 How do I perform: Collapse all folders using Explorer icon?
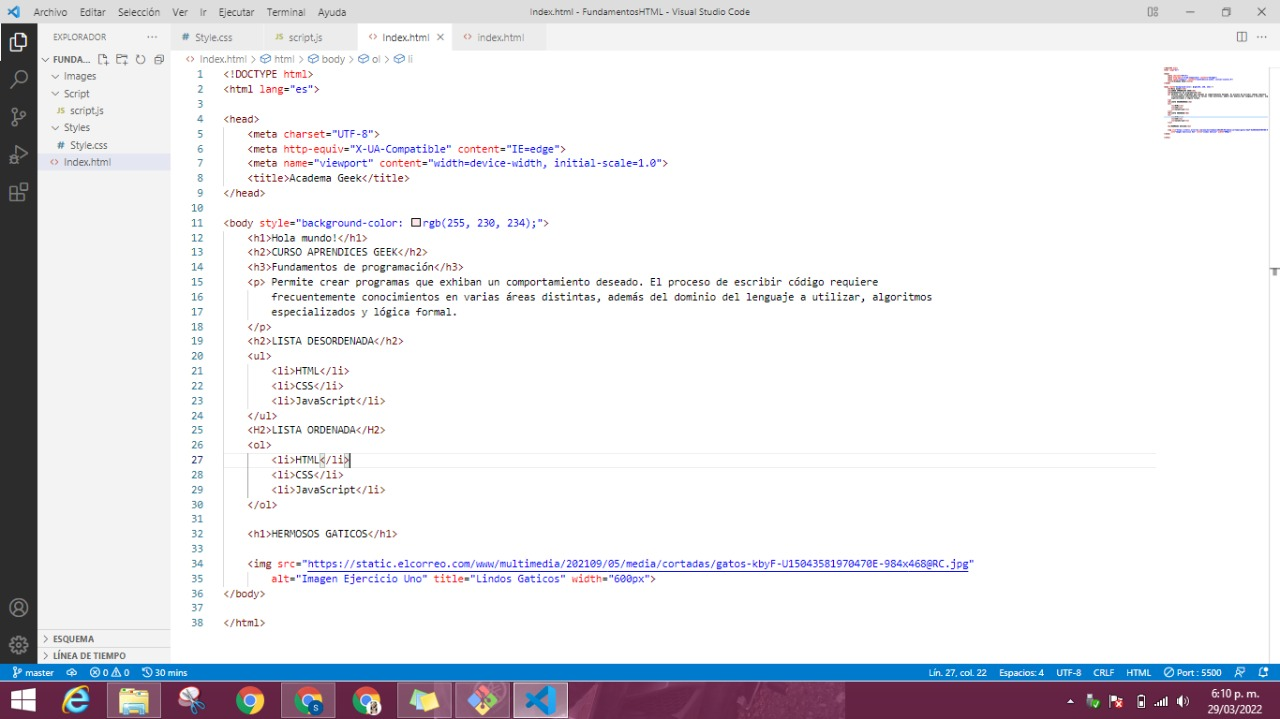158,59
